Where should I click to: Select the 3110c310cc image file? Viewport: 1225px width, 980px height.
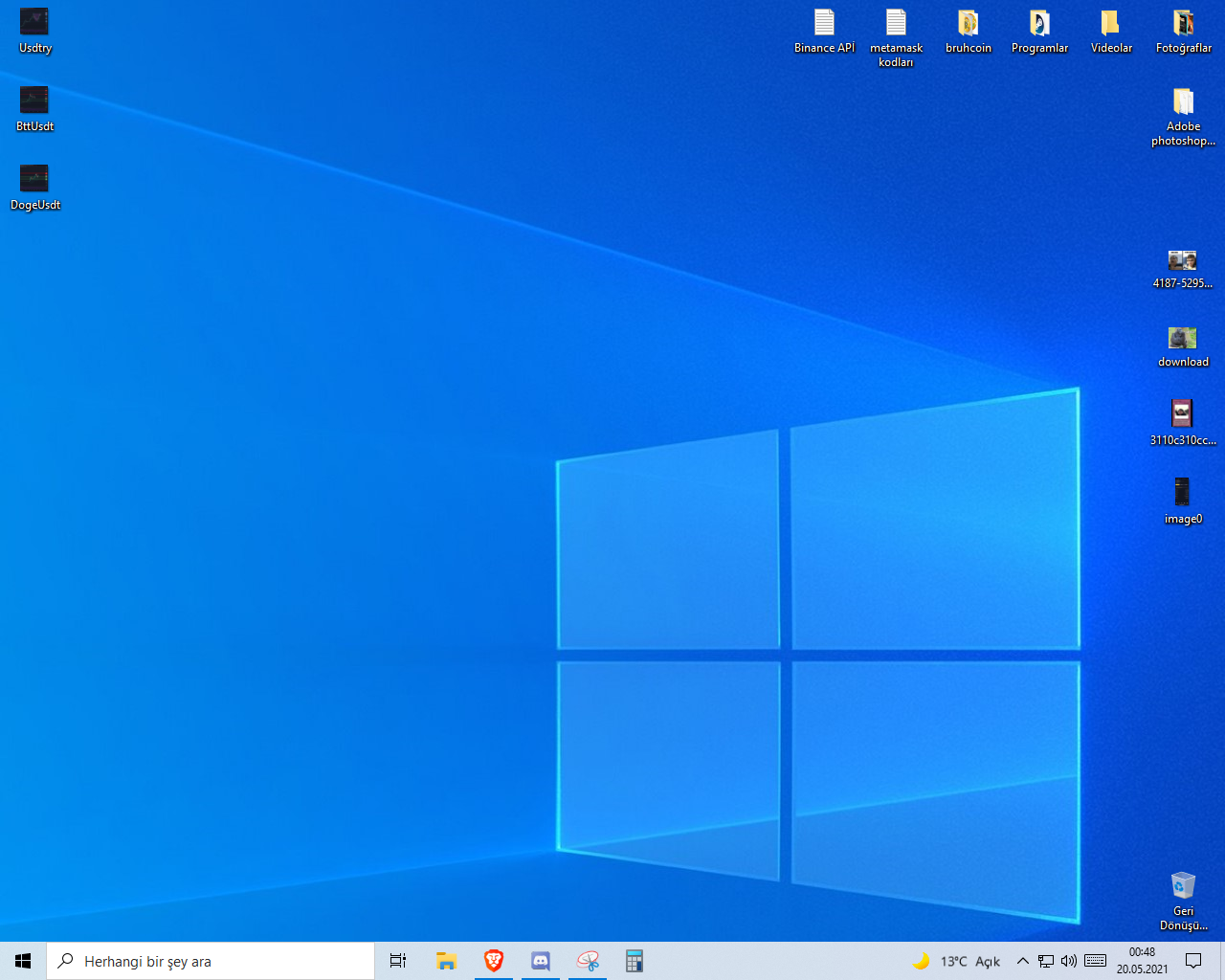(x=1183, y=423)
